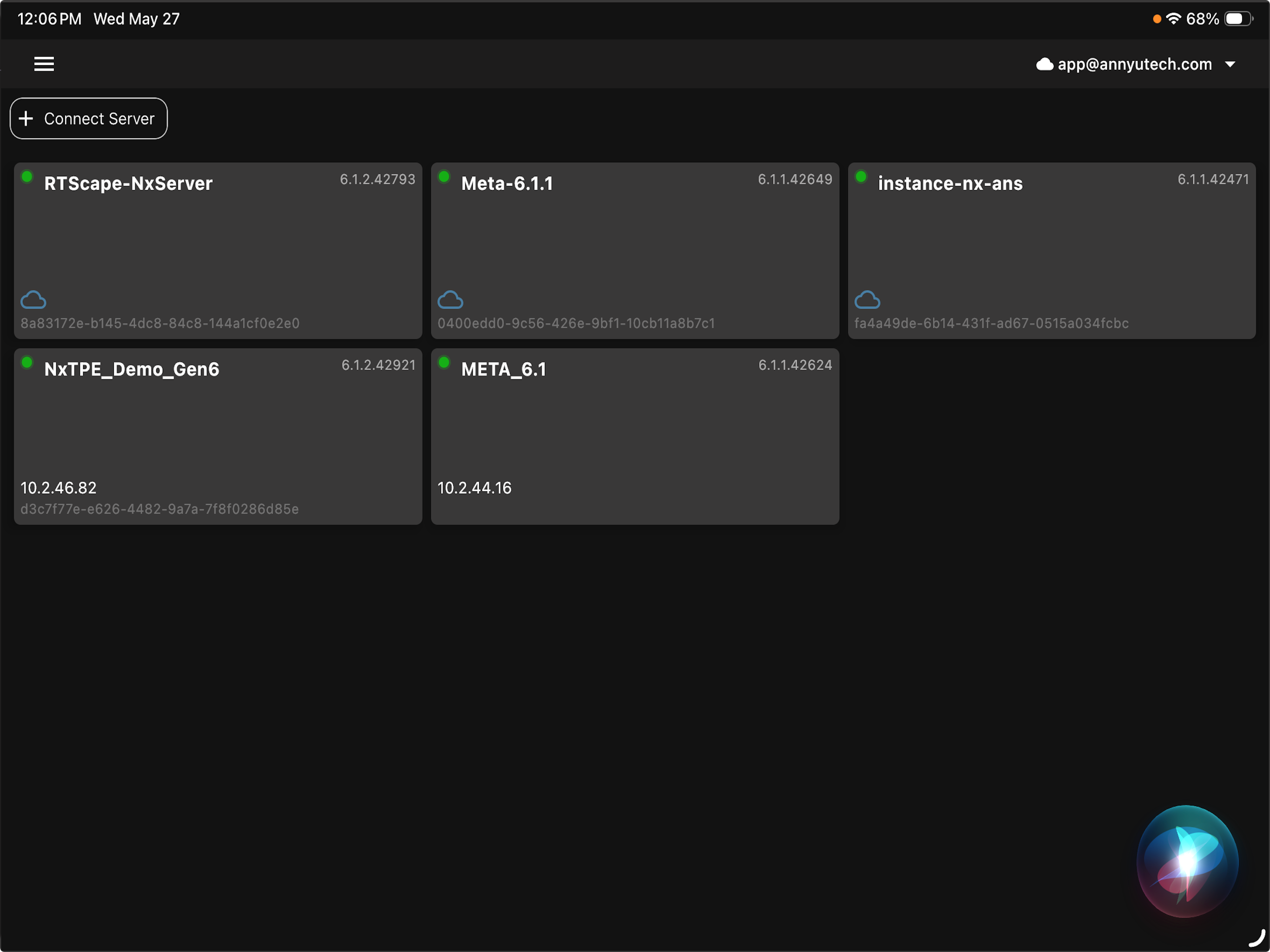Select version 6.1.2.42921 text
1270x952 pixels.
(378, 364)
